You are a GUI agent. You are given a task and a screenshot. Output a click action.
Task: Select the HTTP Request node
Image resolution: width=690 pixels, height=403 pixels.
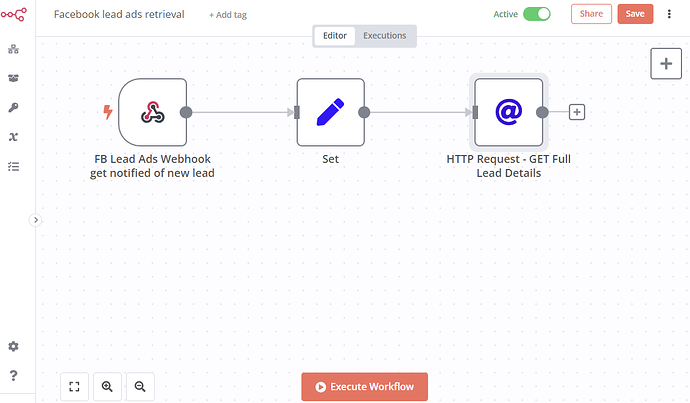pyautogui.click(x=508, y=112)
